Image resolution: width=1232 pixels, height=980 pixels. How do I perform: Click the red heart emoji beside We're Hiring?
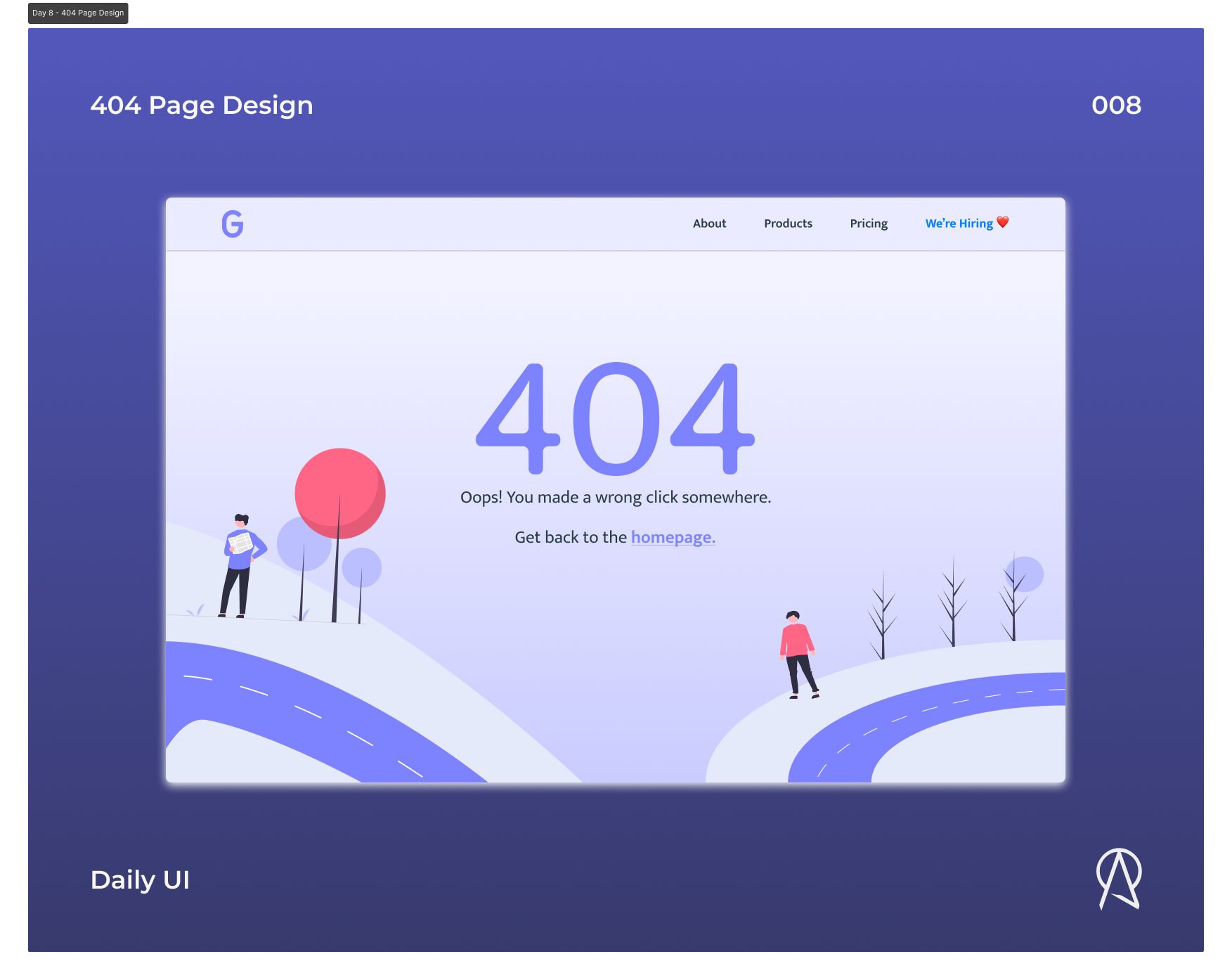(x=1003, y=223)
